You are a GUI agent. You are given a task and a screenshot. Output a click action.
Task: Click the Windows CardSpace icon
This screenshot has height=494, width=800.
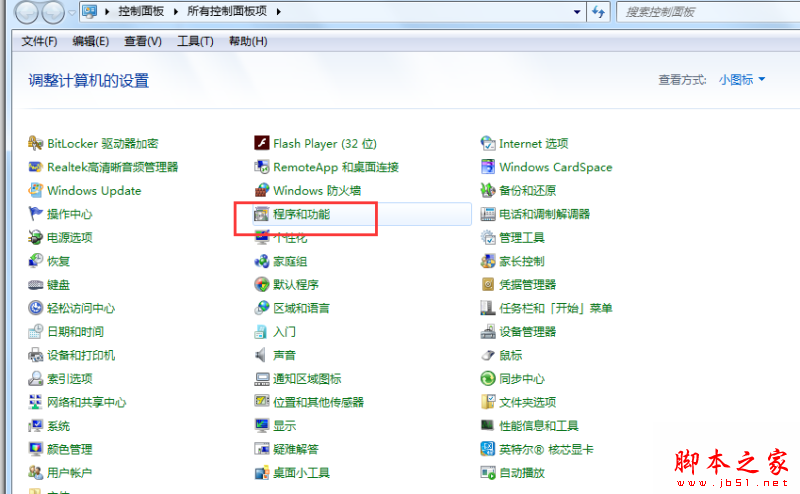pyautogui.click(x=488, y=167)
